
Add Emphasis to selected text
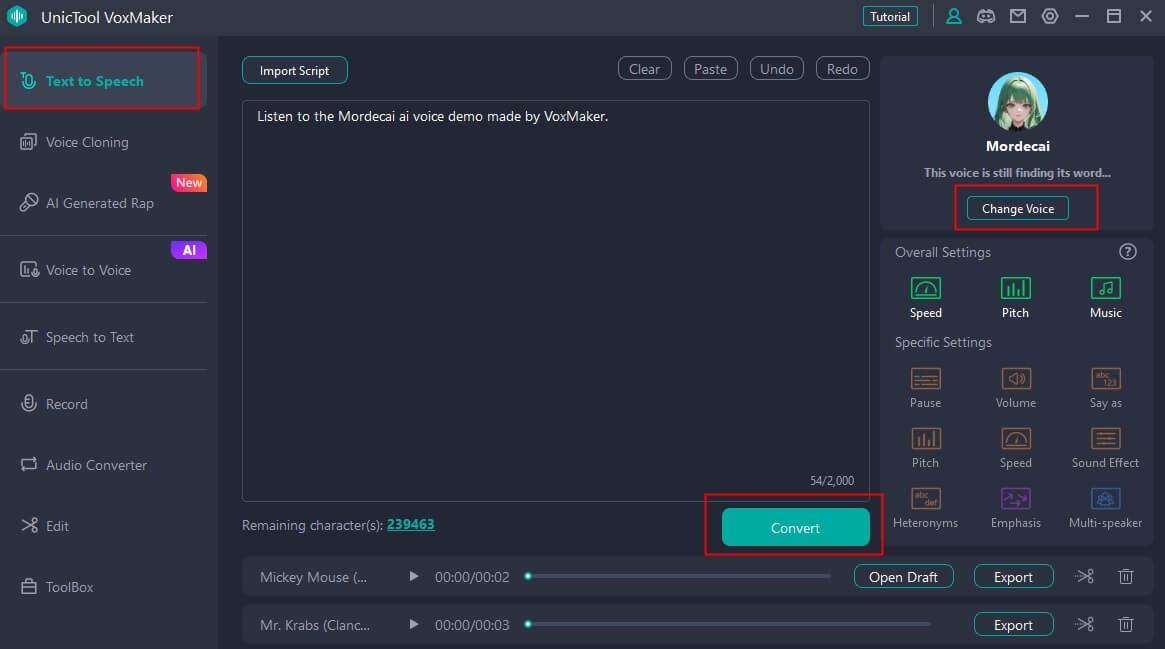[1015, 508]
